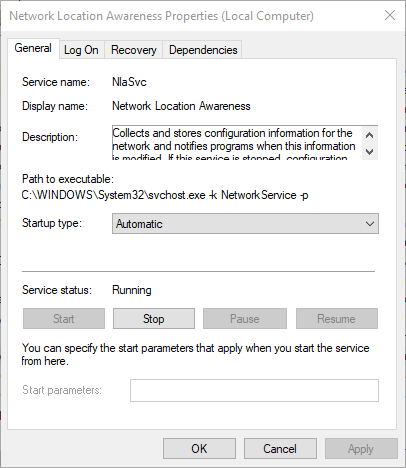Select the Dependencies tab
Screen dimensions: 406x468
pyautogui.click(x=203, y=50)
